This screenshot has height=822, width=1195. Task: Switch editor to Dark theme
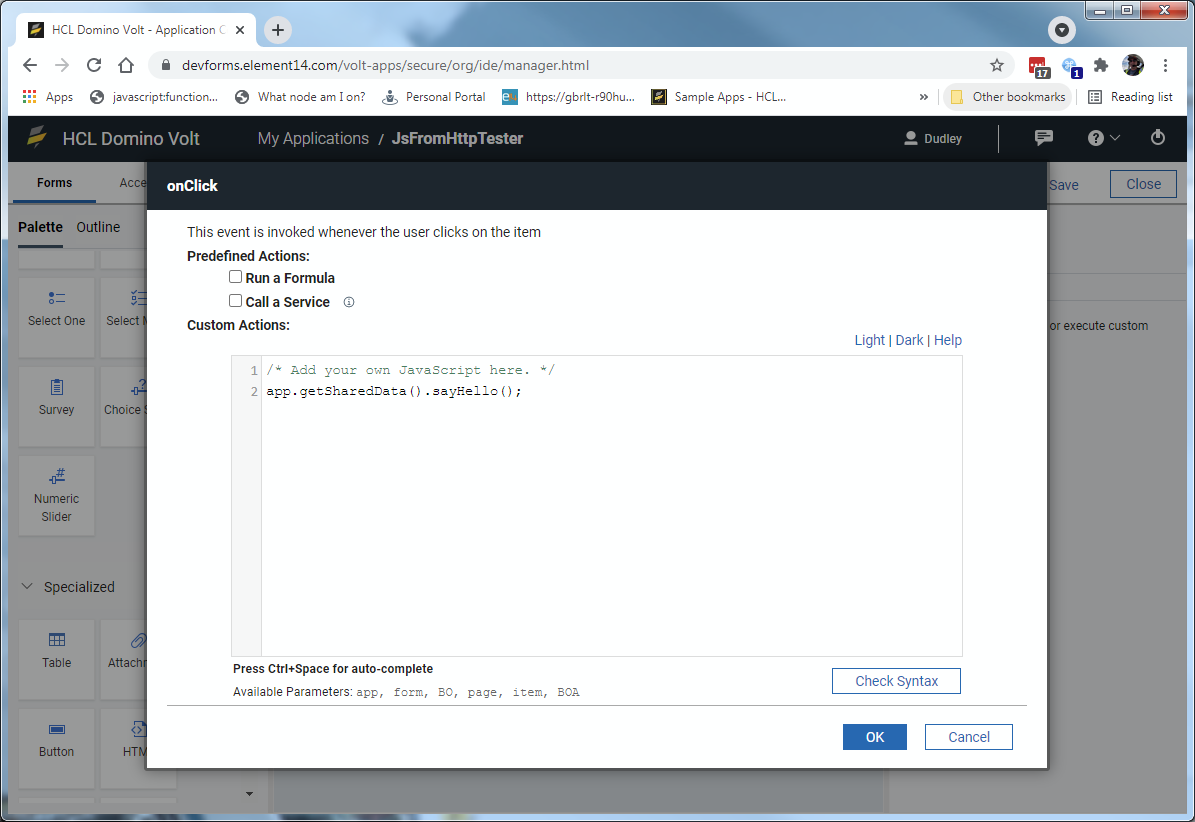click(x=909, y=340)
